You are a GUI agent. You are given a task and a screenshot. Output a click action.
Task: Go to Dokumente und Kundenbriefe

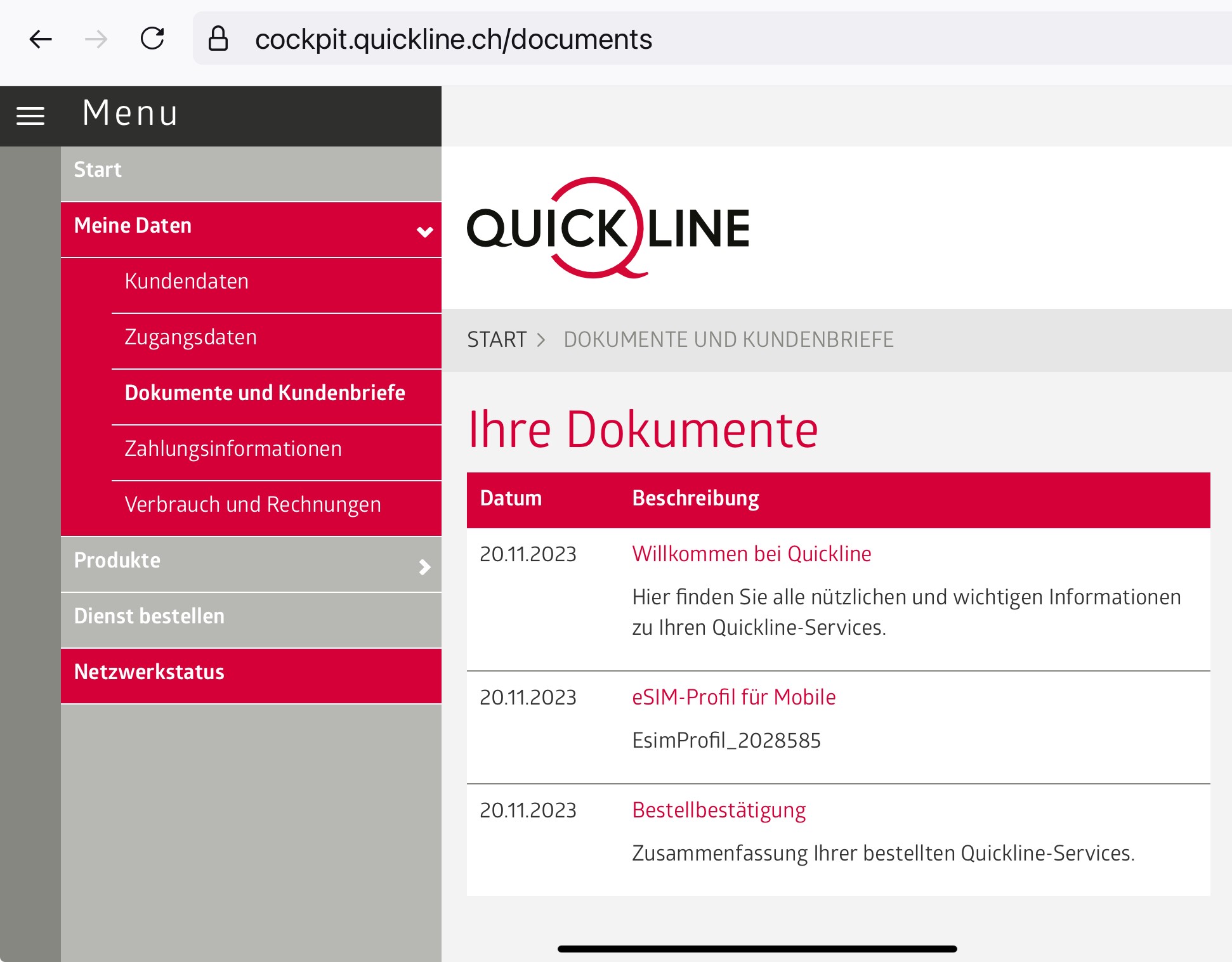click(265, 393)
